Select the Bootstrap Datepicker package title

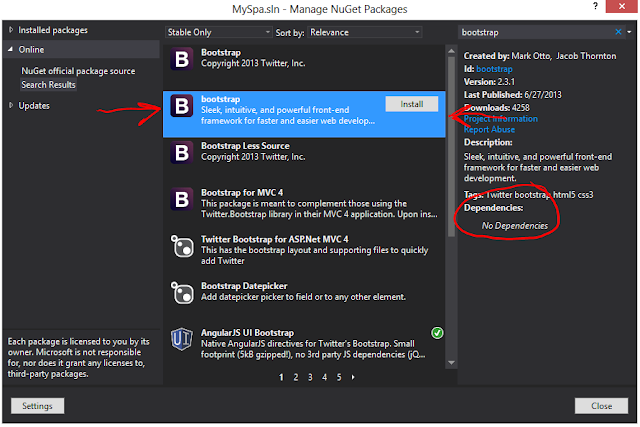click(244, 286)
